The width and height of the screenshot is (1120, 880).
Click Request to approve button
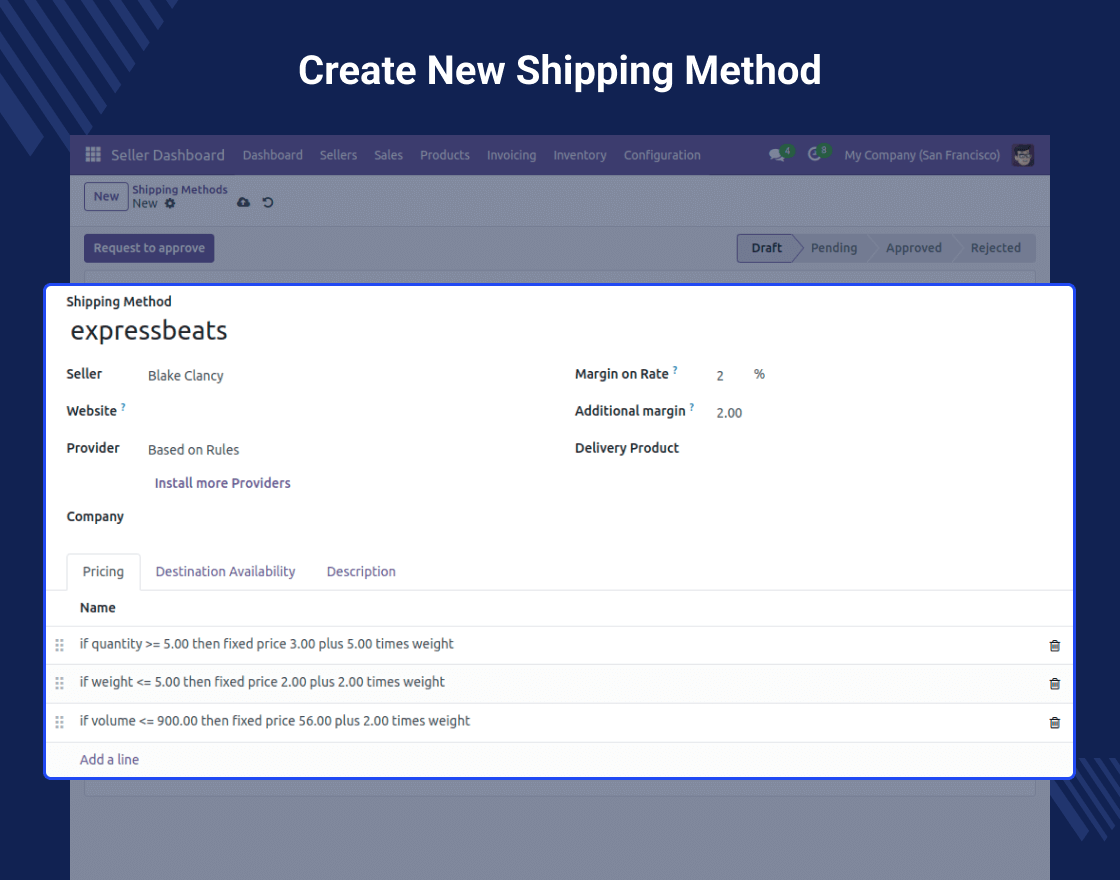[149, 248]
